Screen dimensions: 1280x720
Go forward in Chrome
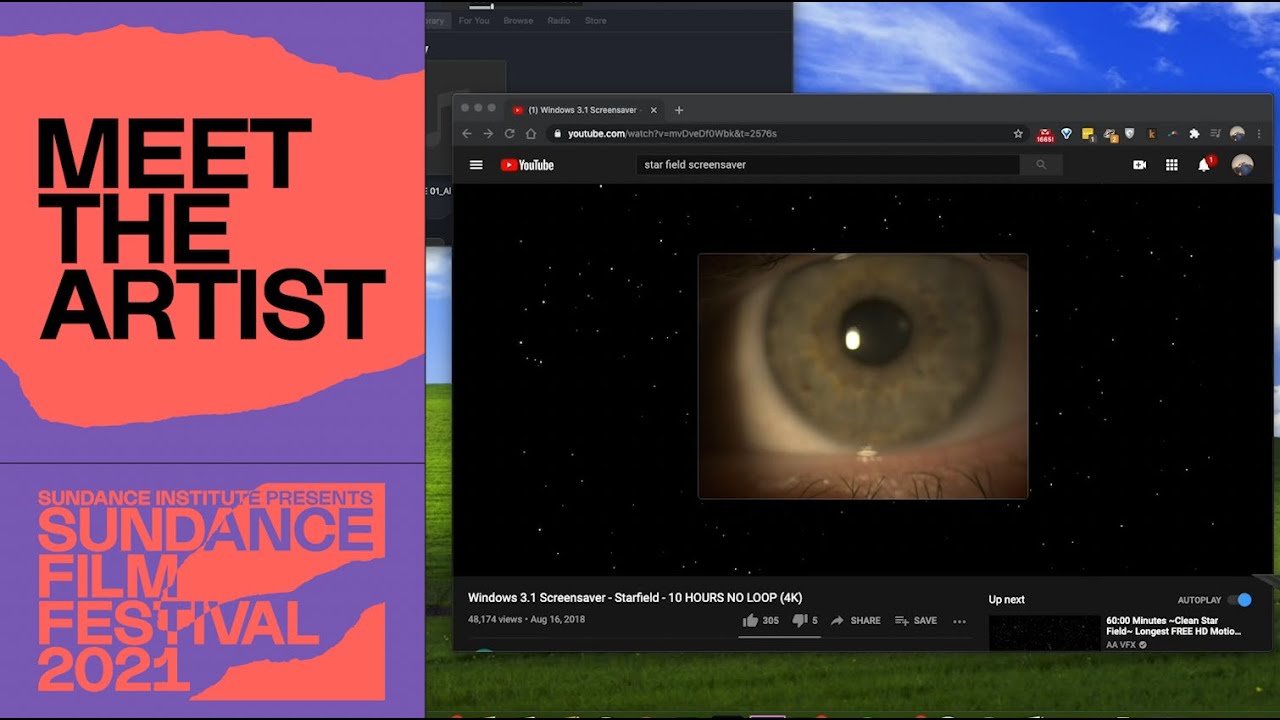pos(488,133)
